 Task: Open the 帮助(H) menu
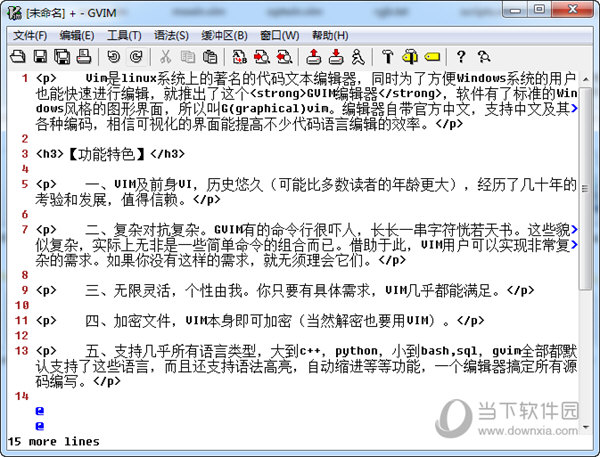click(330, 36)
